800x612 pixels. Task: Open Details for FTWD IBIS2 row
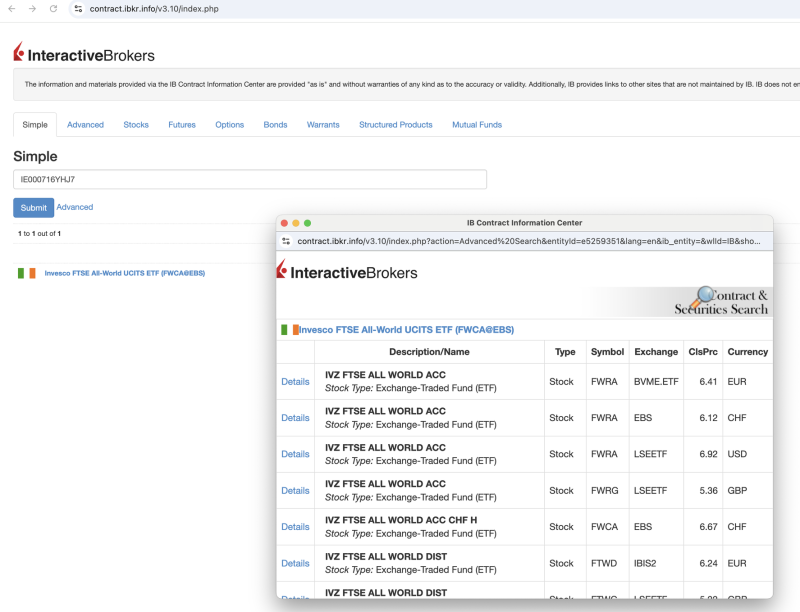[x=295, y=563]
